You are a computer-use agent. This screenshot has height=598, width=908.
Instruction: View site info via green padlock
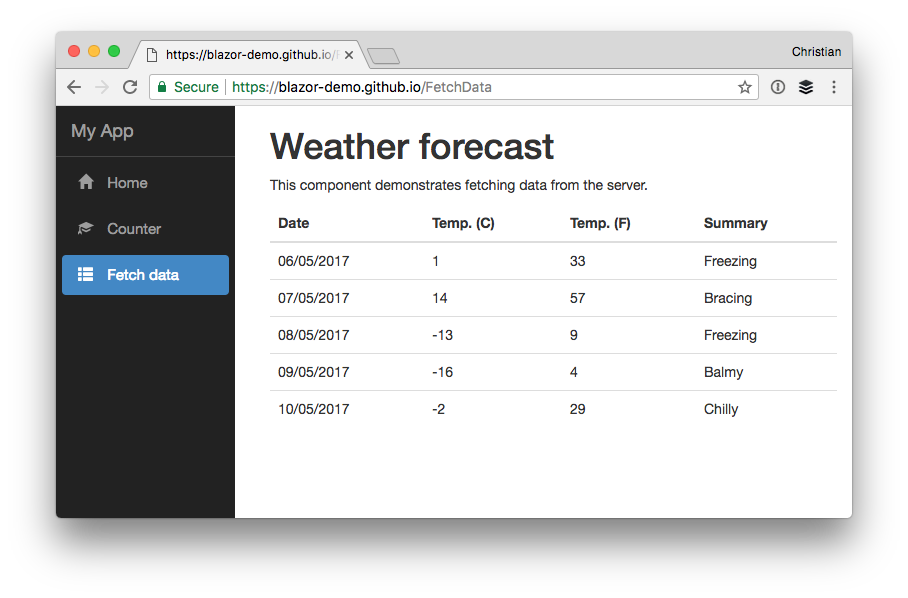pos(162,87)
